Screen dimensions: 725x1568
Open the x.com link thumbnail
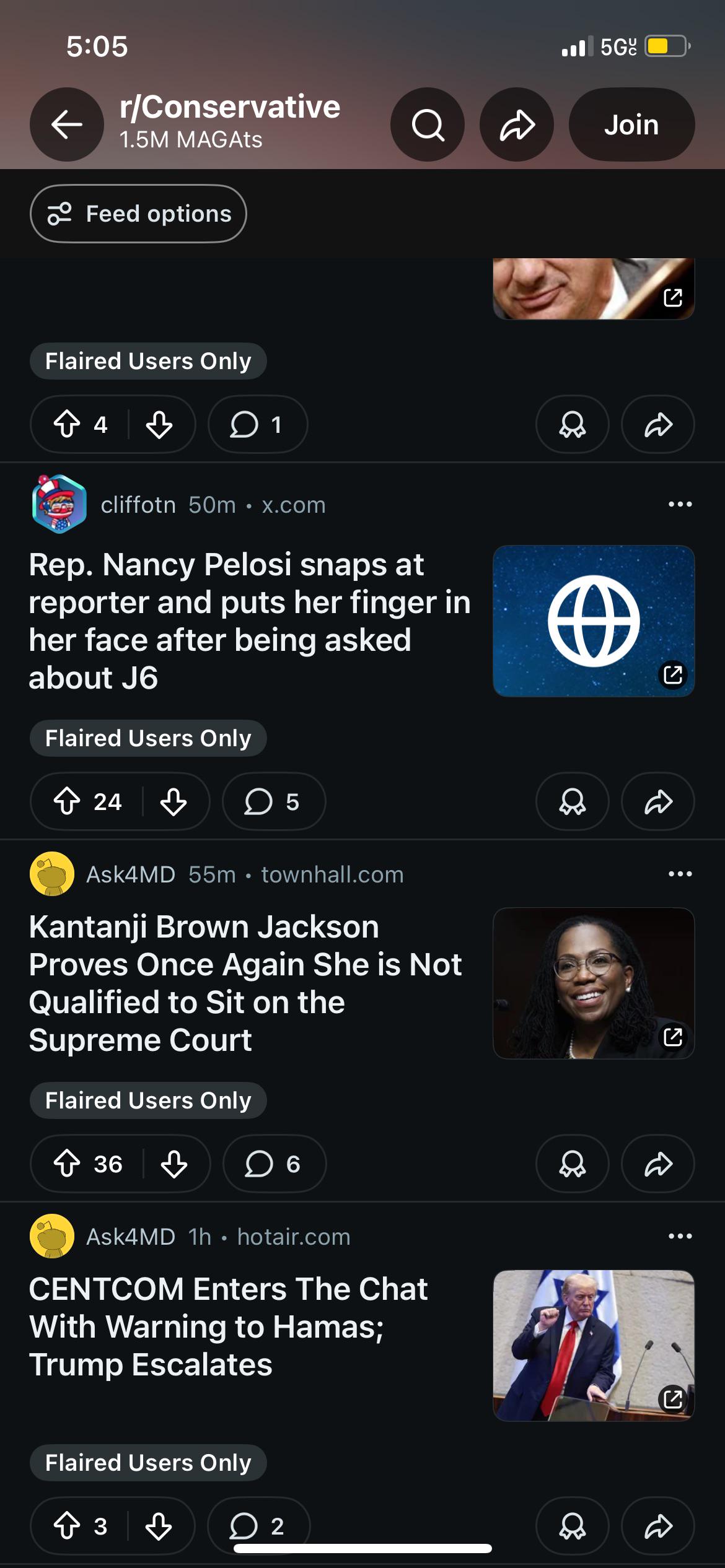coord(594,621)
